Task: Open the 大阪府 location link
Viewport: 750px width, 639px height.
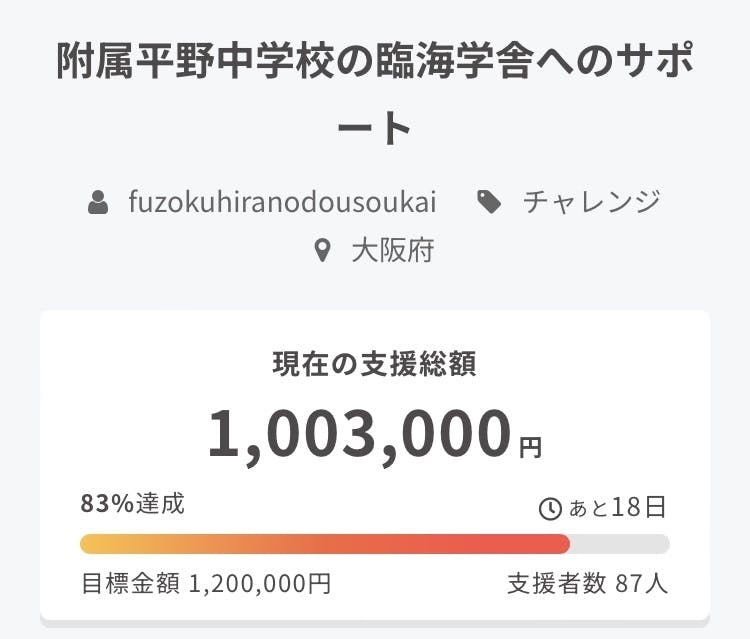Action: 392,250
